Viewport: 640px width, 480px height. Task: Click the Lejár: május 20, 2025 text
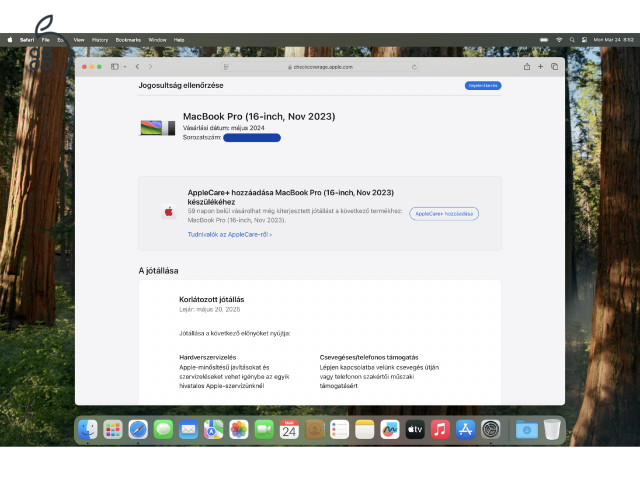pos(209,309)
